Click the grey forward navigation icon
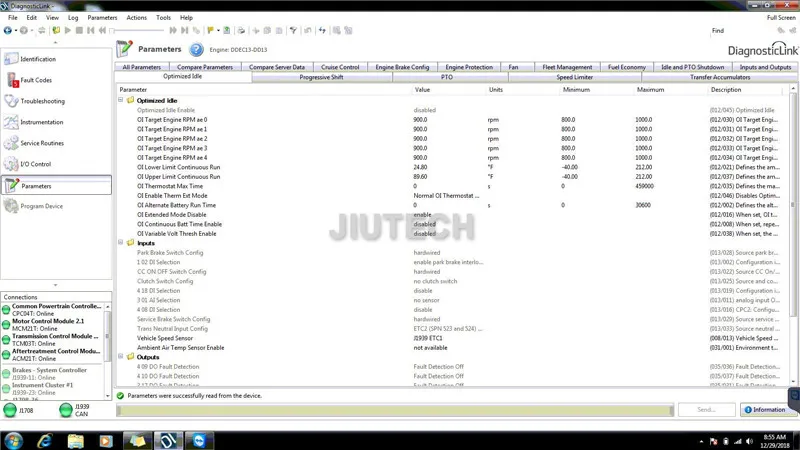This screenshot has width=800, height=450. [x=23, y=31]
